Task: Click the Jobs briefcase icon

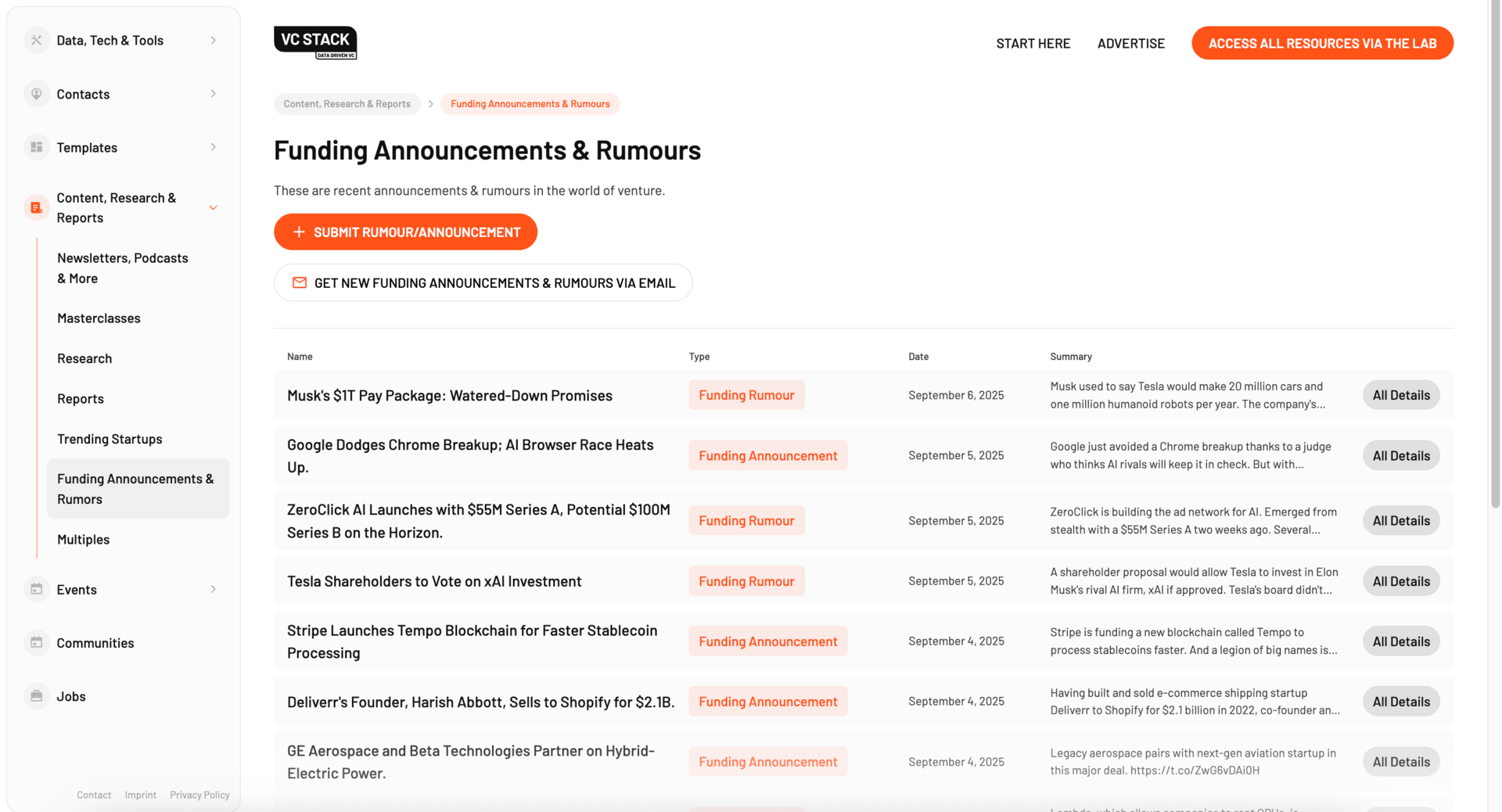Action: click(x=36, y=695)
